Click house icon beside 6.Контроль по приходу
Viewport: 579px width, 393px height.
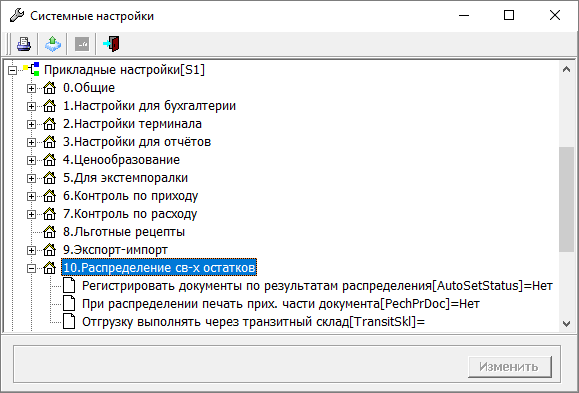coord(49,196)
